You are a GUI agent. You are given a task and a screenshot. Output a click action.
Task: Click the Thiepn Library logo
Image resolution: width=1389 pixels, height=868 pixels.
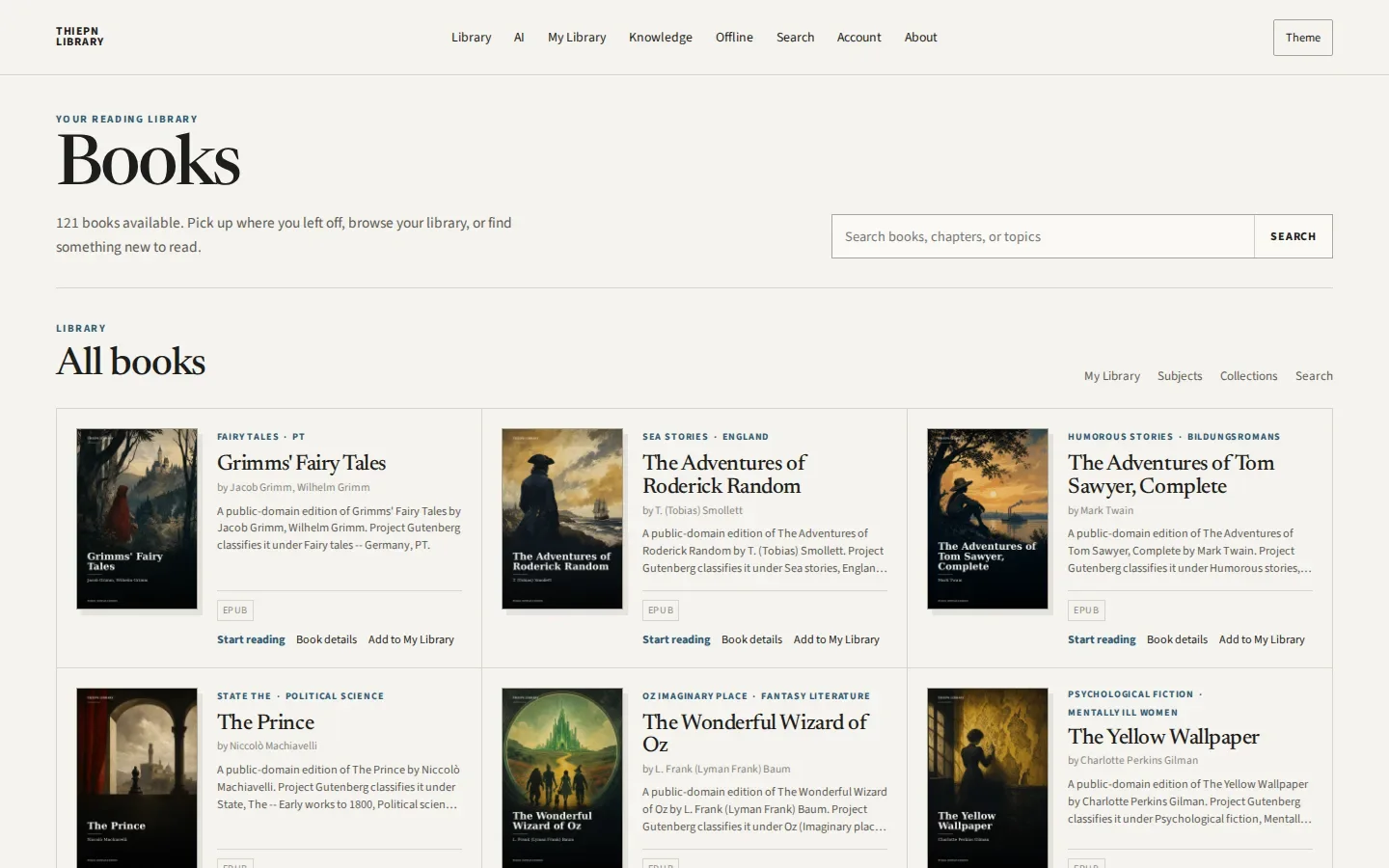pyautogui.click(x=80, y=37)
